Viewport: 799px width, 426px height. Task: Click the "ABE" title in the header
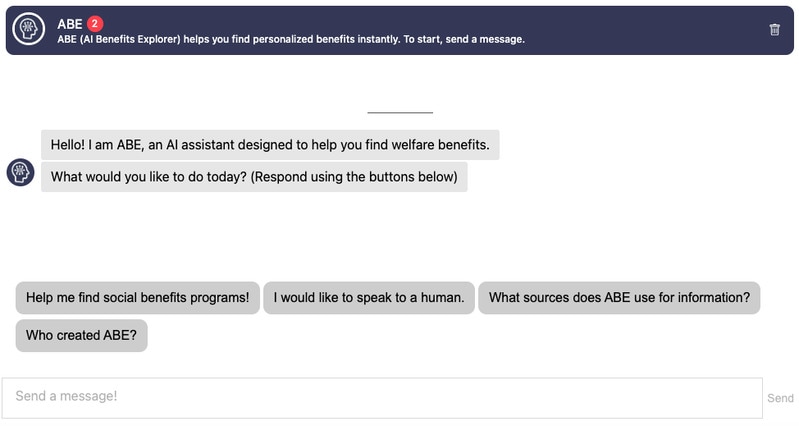coord(70,23)
